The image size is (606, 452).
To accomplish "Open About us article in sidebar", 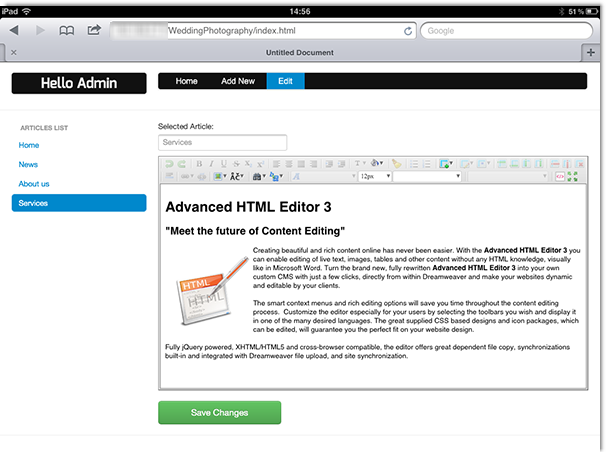I will coord(34,184).
